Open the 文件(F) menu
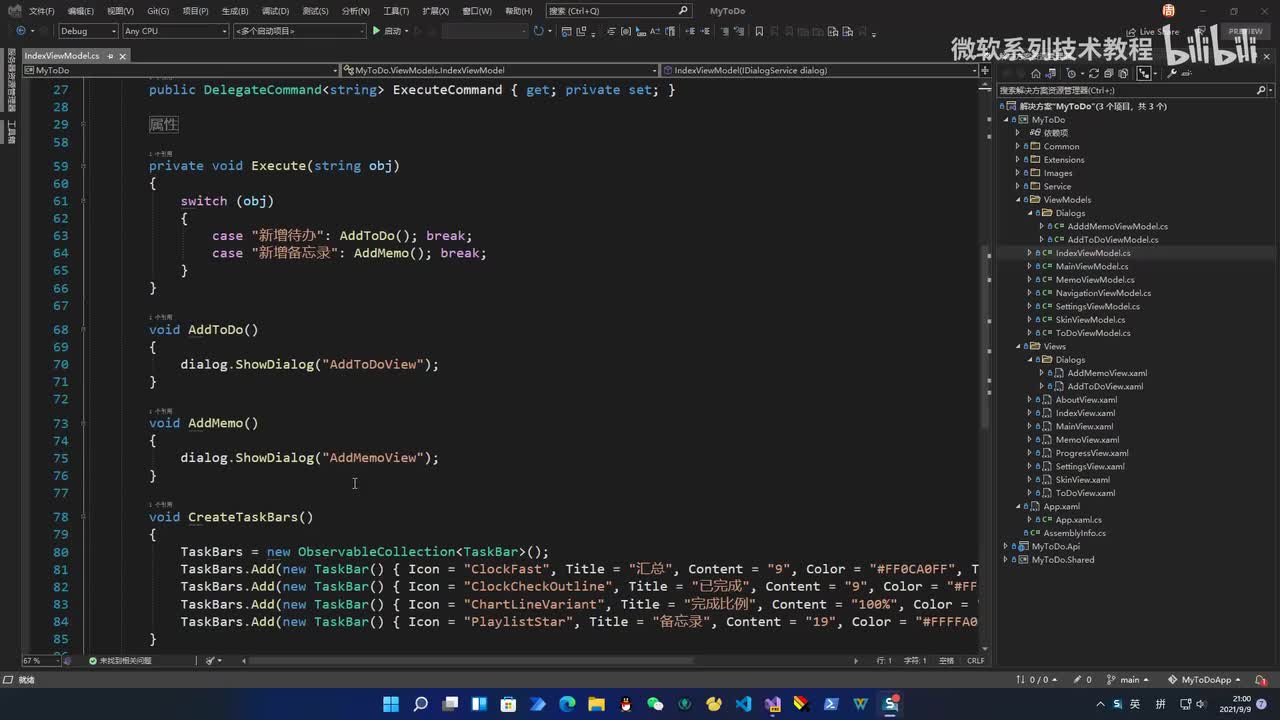 pyautogui.click(x=42, y=11)
